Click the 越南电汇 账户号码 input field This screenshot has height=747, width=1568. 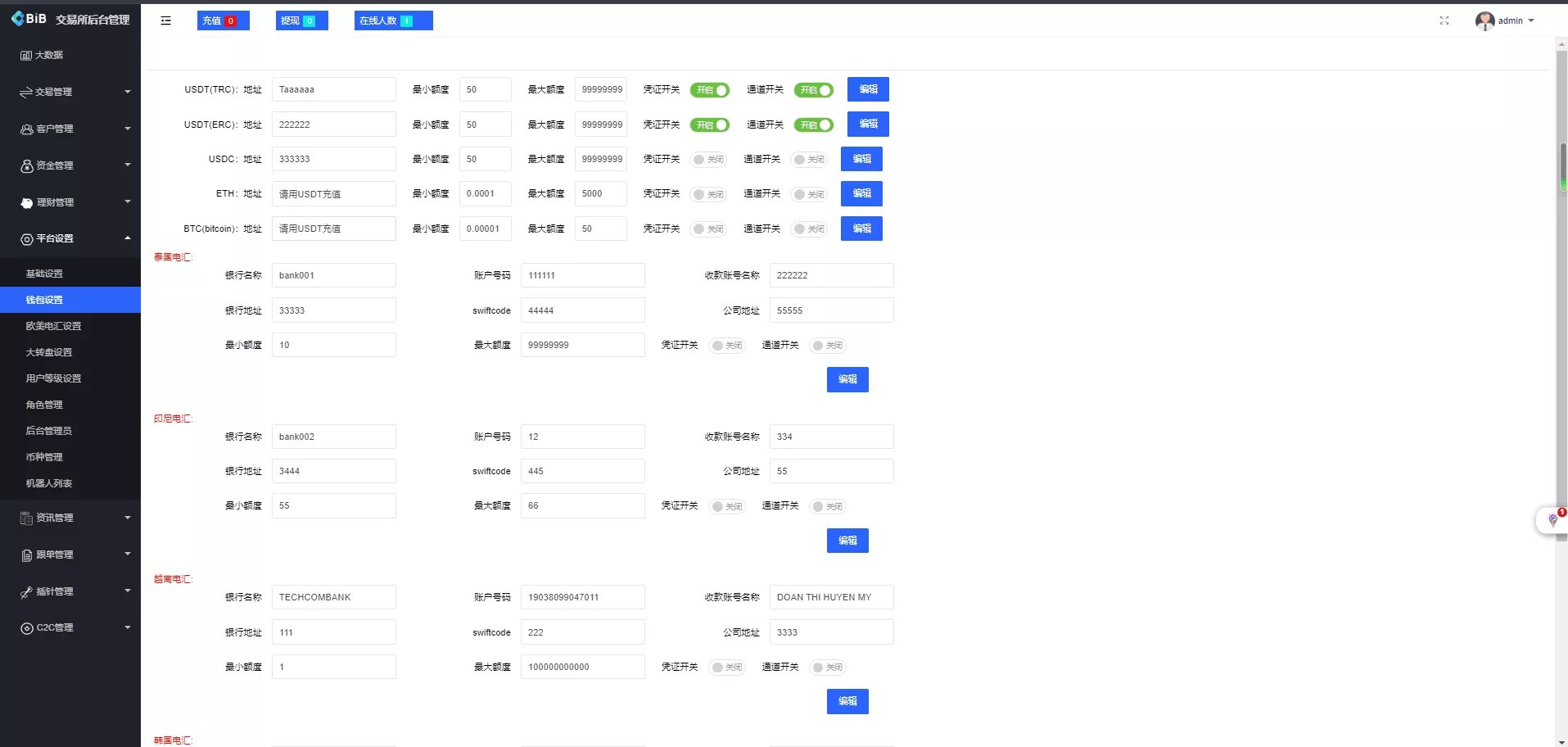click(582, 597)
